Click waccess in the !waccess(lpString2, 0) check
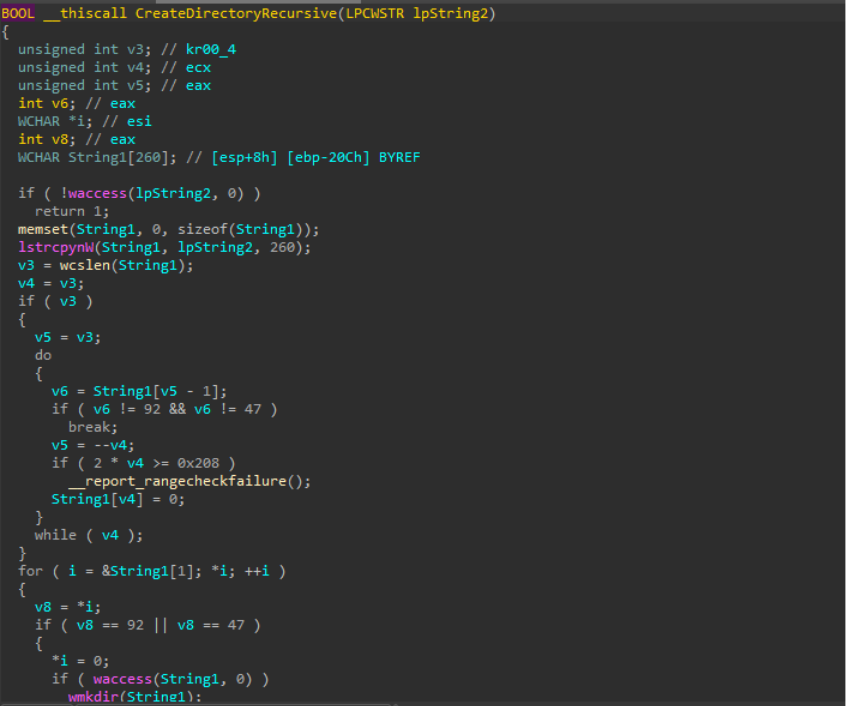Image resolution: width=846 pixels, height=706 pixels. pyautogui.click(x=97, y=193)
